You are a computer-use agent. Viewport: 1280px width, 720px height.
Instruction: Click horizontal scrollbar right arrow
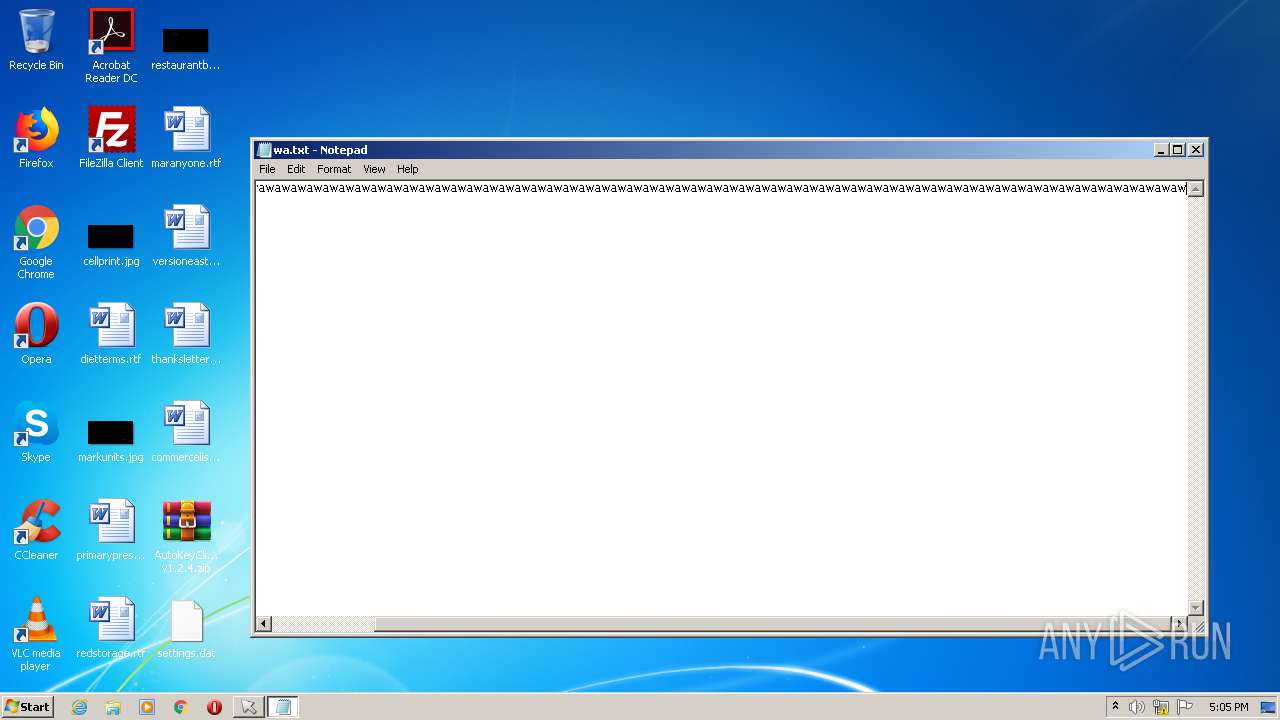coord(1178,624)
